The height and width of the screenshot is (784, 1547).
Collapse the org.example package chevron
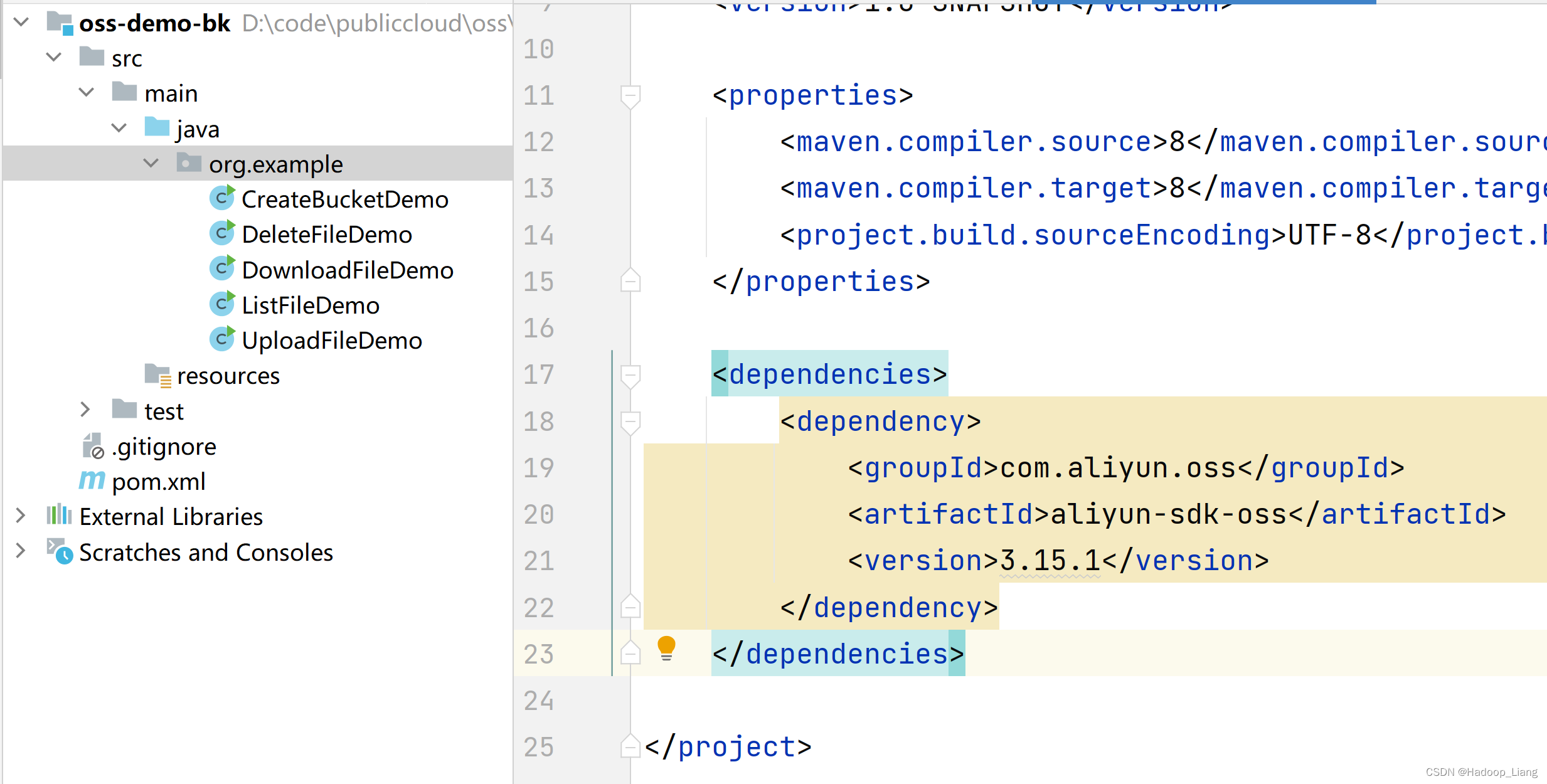click(151, 164)
